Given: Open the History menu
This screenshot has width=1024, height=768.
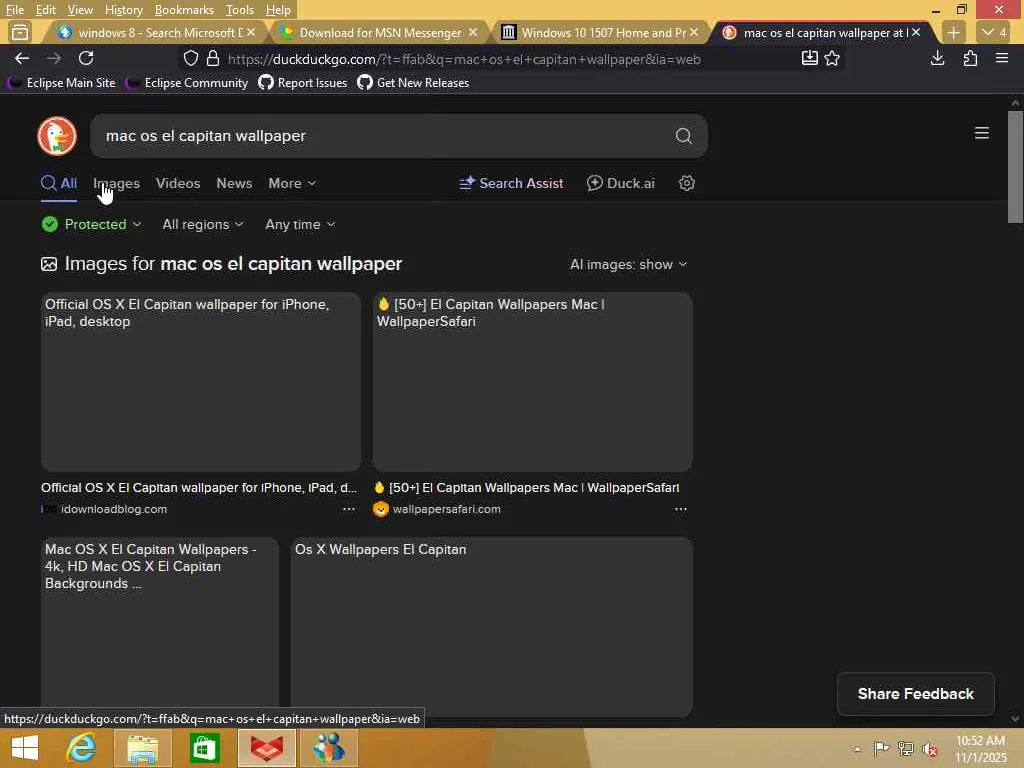Looking at the screenshot, I should 123,9.
